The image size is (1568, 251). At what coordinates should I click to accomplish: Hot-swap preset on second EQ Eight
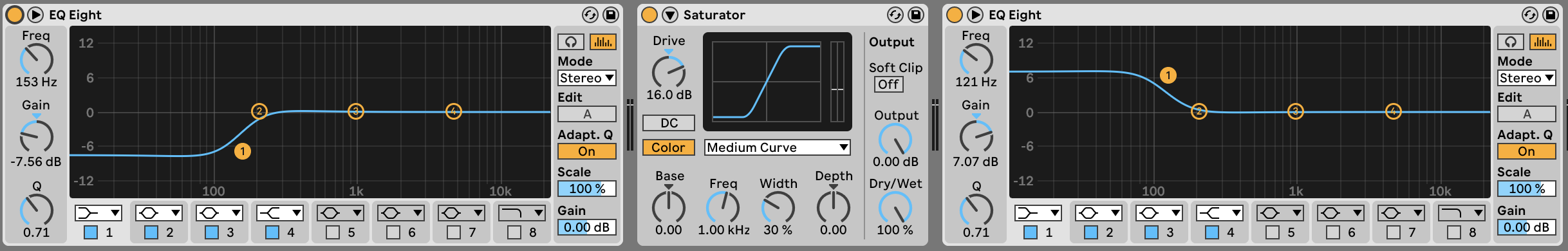coord(1529,14)
